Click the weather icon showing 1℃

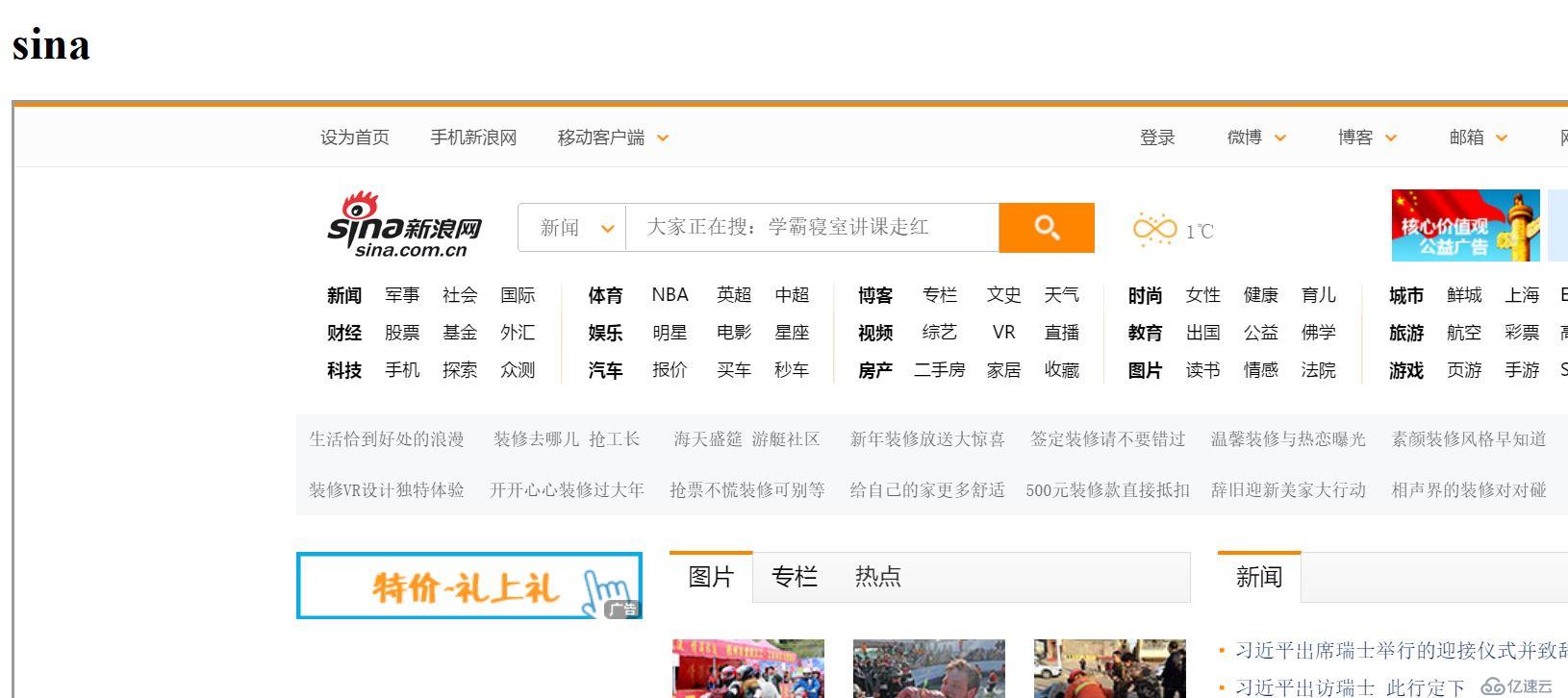[x=1154, y=230]
